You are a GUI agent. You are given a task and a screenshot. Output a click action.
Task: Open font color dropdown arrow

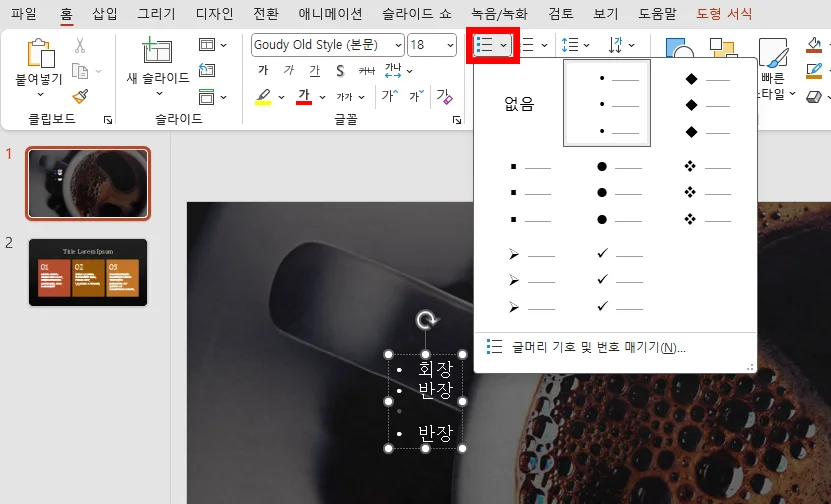[x=322, y=97]
